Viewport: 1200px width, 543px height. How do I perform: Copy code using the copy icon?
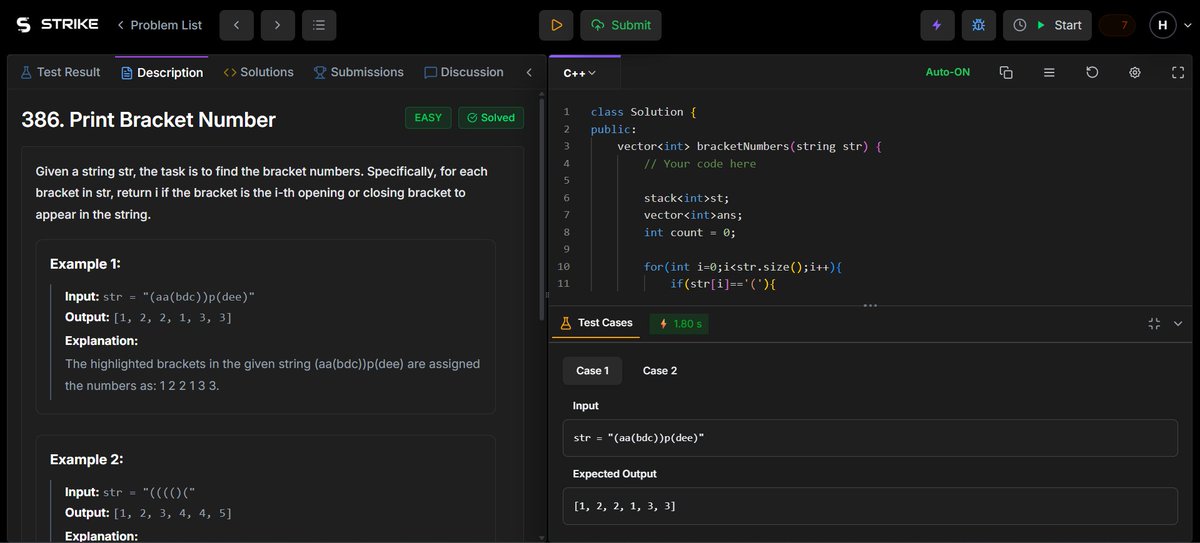(1006, 73)
